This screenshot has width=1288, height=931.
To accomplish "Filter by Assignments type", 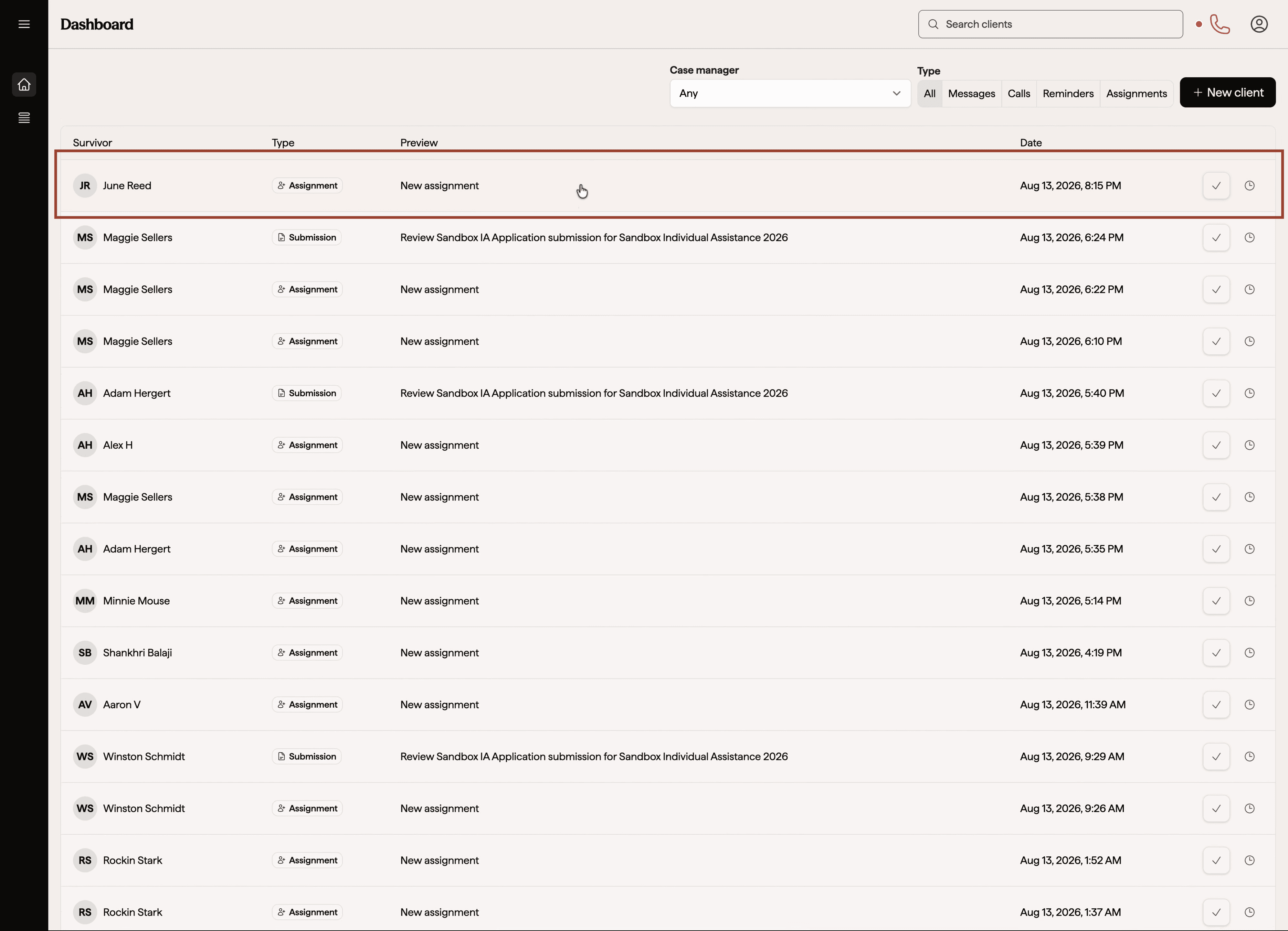I will [x=1136, y=93].
